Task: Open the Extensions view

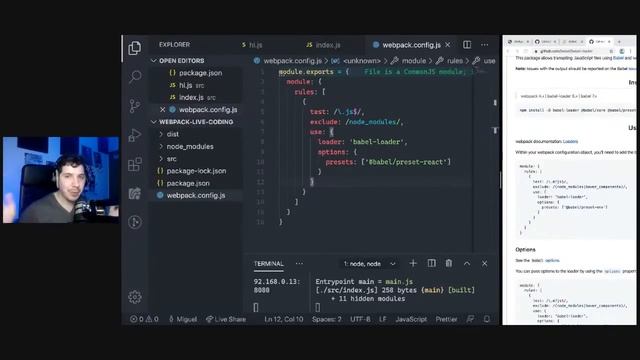Action: click(x=135, y=164)
